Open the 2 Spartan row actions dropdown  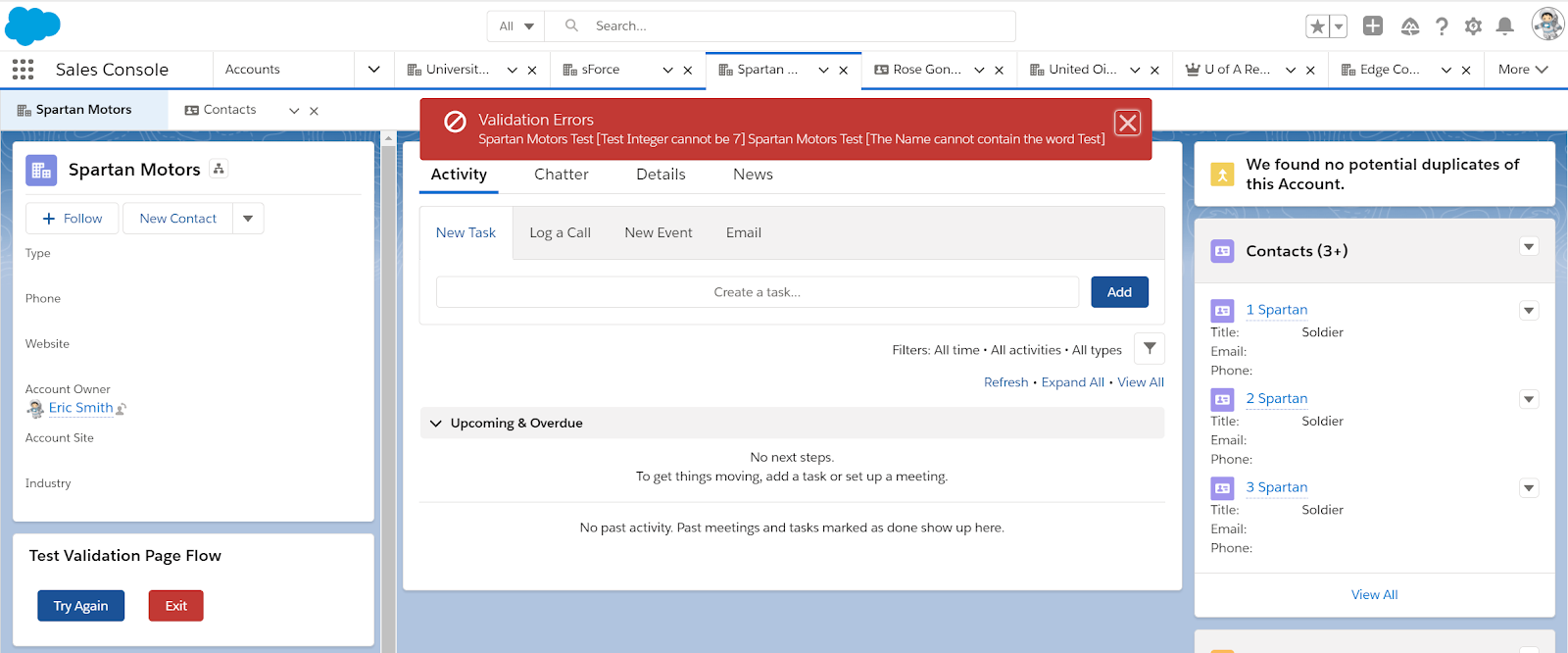(1529, 400)
